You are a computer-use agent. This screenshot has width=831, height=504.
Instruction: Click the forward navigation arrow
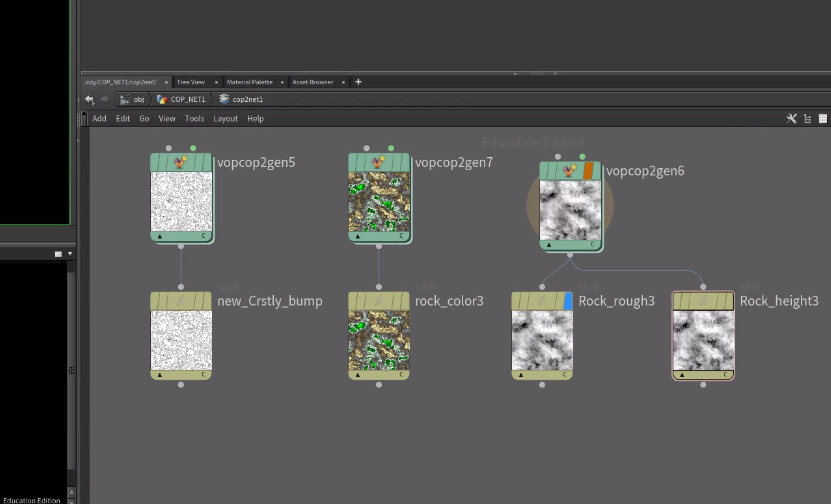pos(104,100)
